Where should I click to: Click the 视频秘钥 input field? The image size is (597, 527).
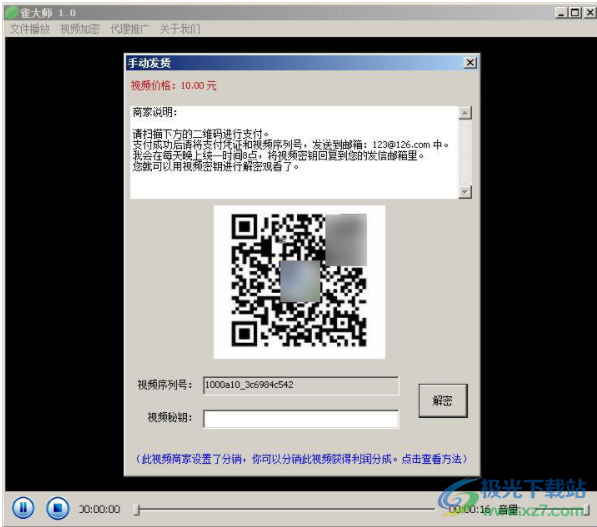coord(301,418)
